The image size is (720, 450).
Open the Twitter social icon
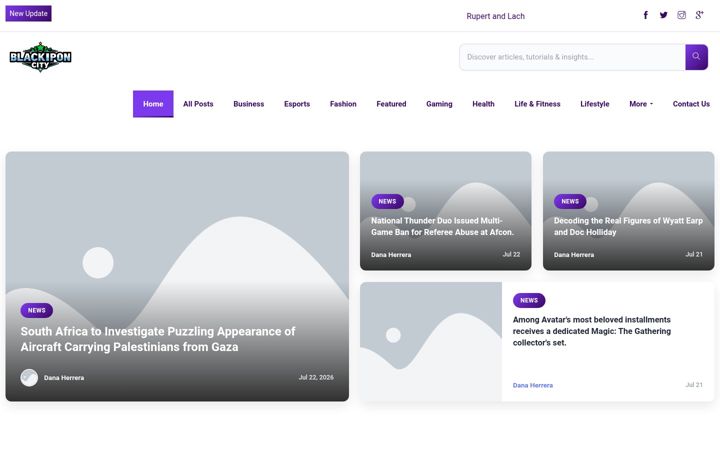click(664, 15)
